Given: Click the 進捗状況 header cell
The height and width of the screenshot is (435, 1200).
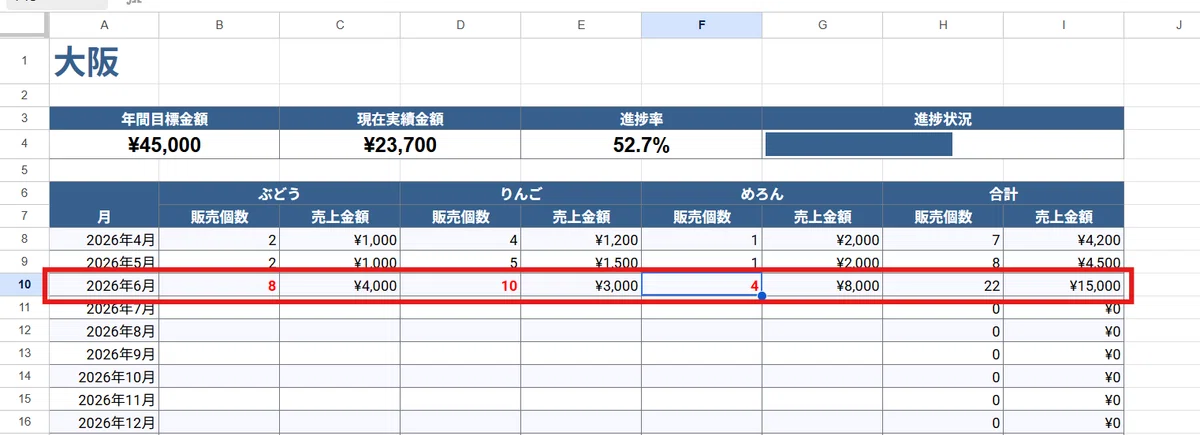Looking at the screenshot, I should [x=943, y=118].
